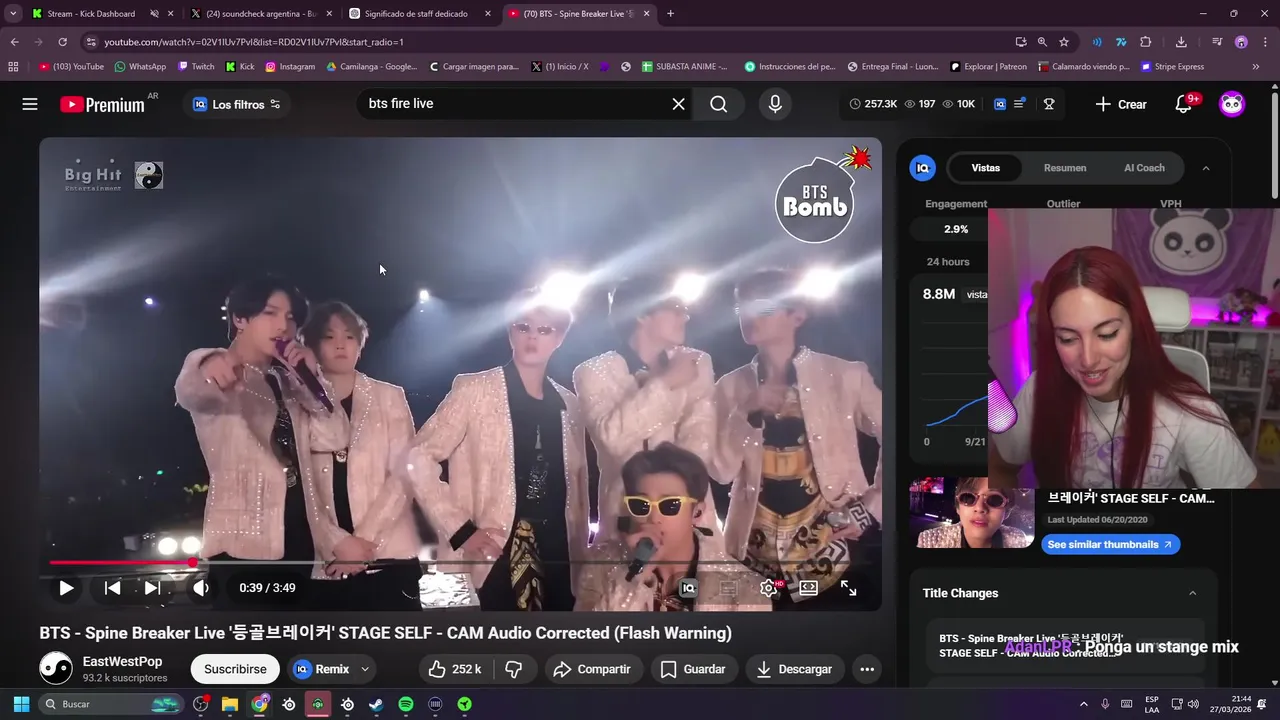The width and height of the screenshot is (1280, 720).
Task: Expand the system tray hidden icons
Action: [1083, 704]
